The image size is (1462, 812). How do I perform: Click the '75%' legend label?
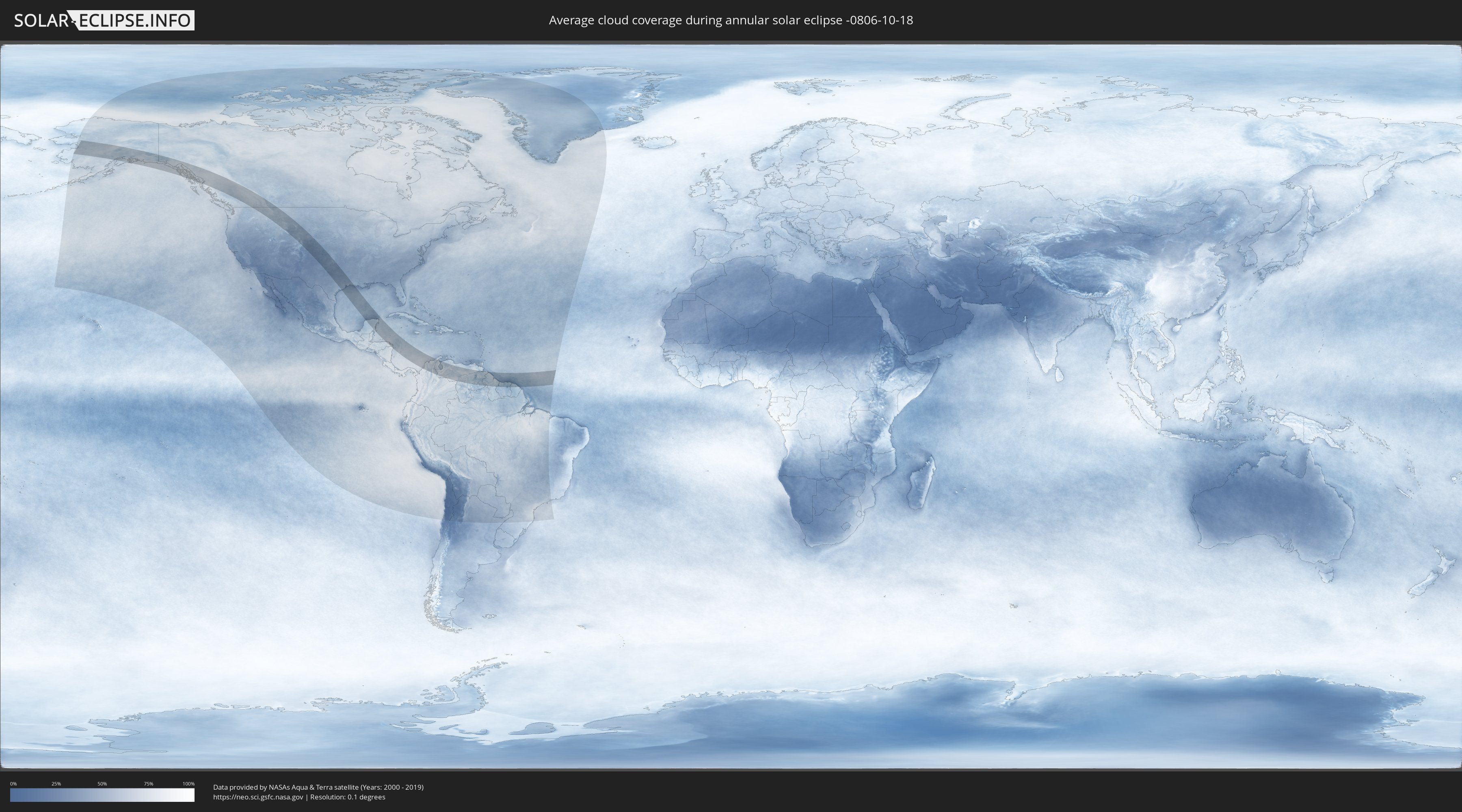[x=148, y=784]
